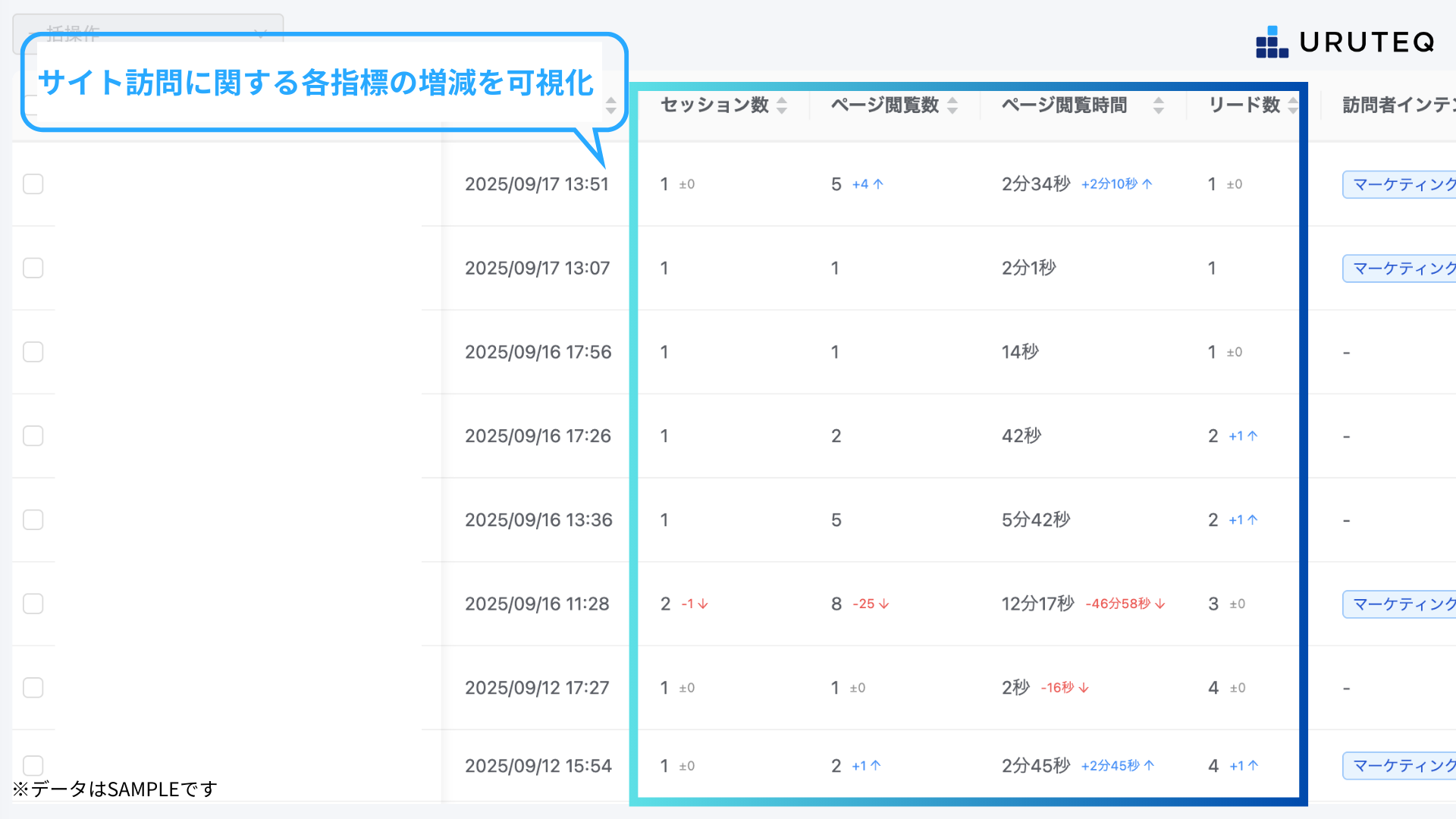The width and height of the screenshot is (1456, 819).
Task: Click the 訪問者インテント column header
Action: [x=1398, y=105]
